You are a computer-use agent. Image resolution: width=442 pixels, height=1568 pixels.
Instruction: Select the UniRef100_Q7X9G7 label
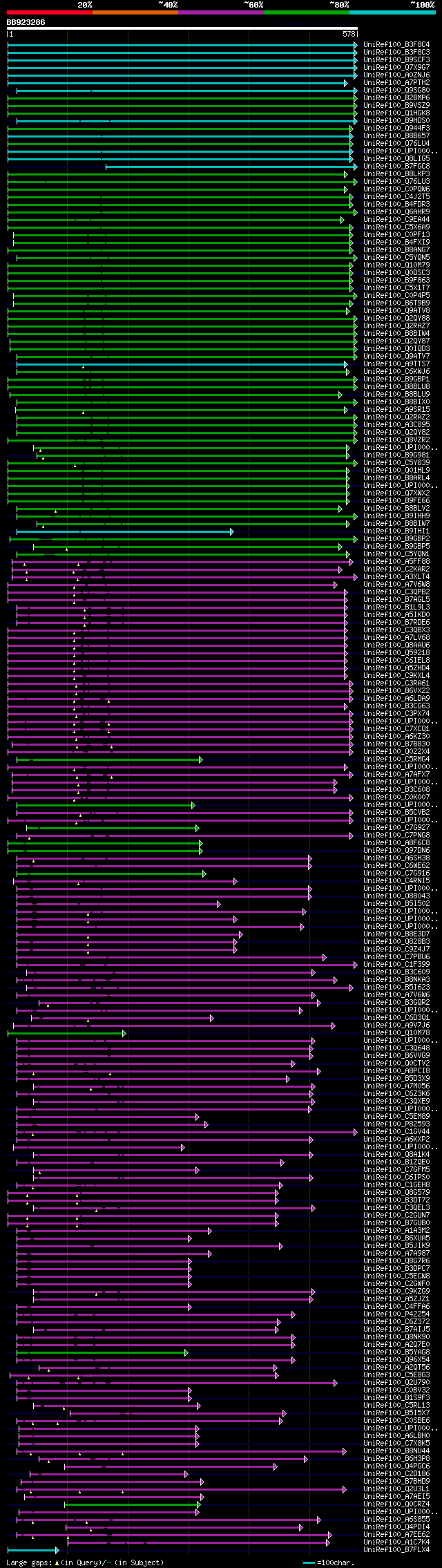coord(396,67)
